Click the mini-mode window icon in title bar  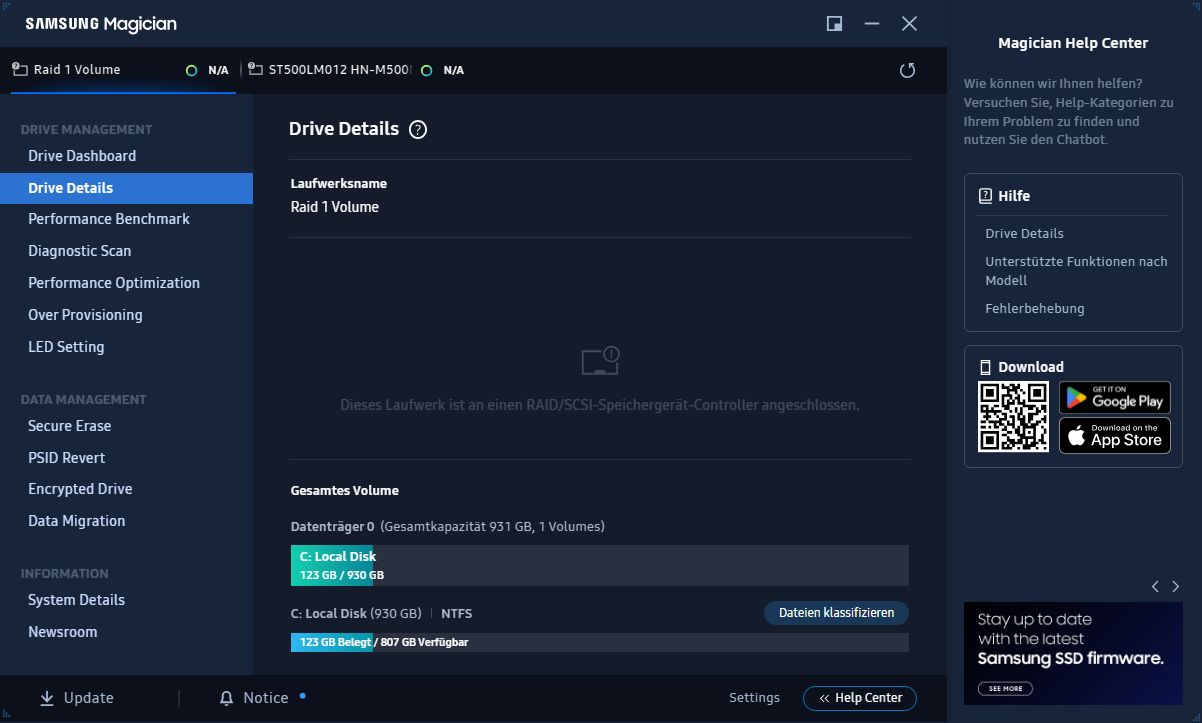834,23
